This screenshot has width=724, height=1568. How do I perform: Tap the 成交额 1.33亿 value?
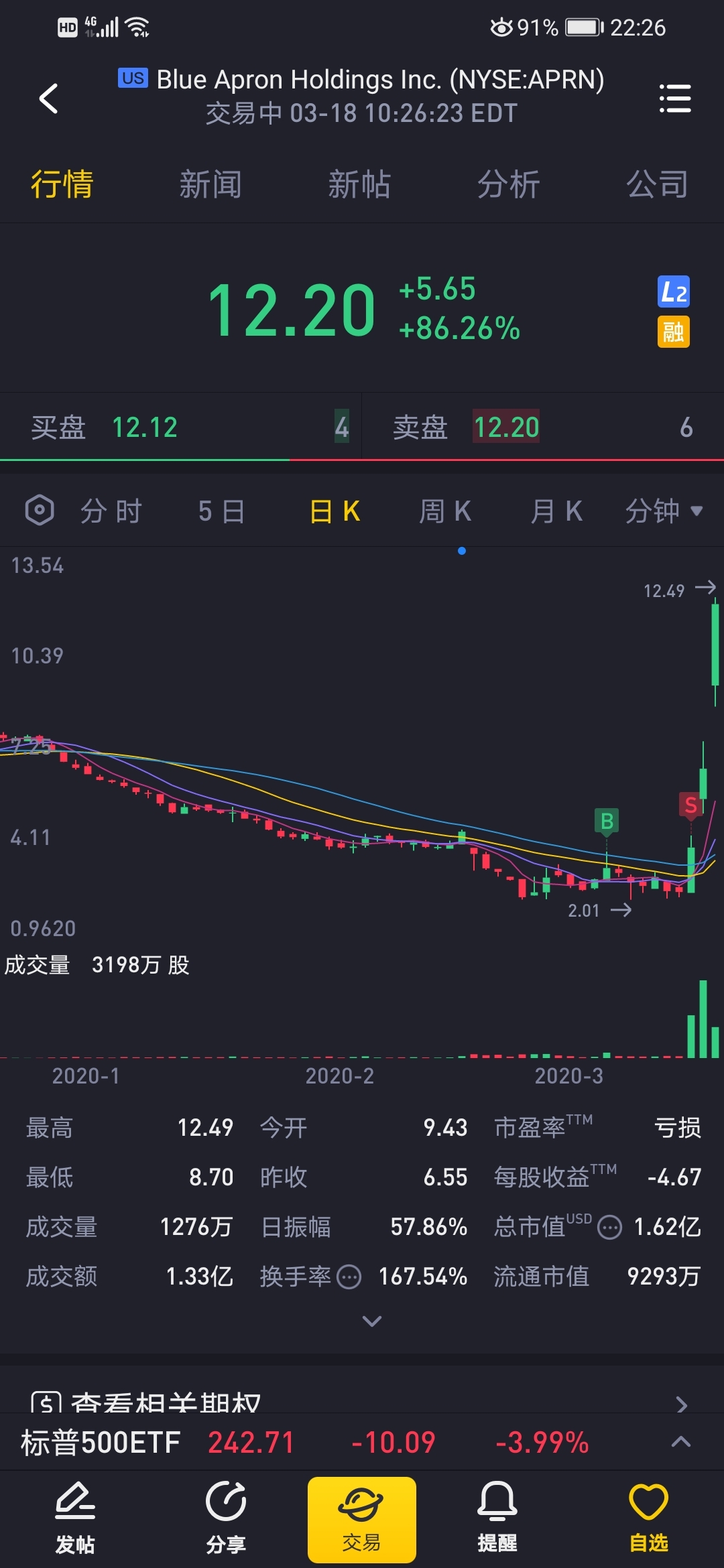click(x=200, y=1277)
